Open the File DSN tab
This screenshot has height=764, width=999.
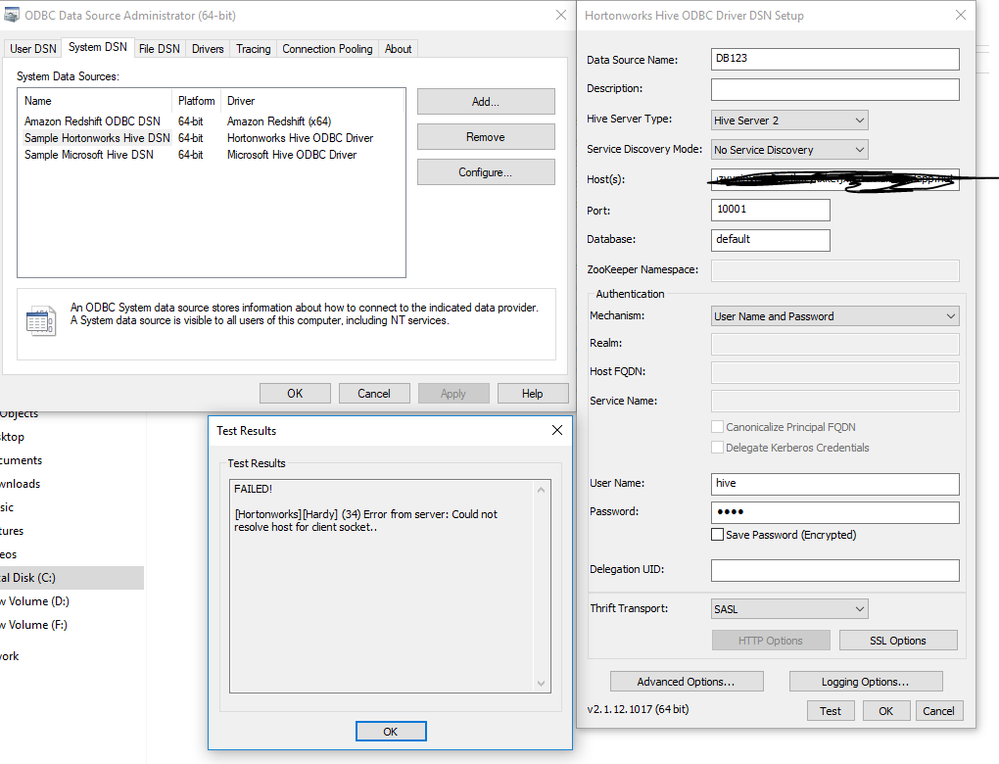point(159,48)
